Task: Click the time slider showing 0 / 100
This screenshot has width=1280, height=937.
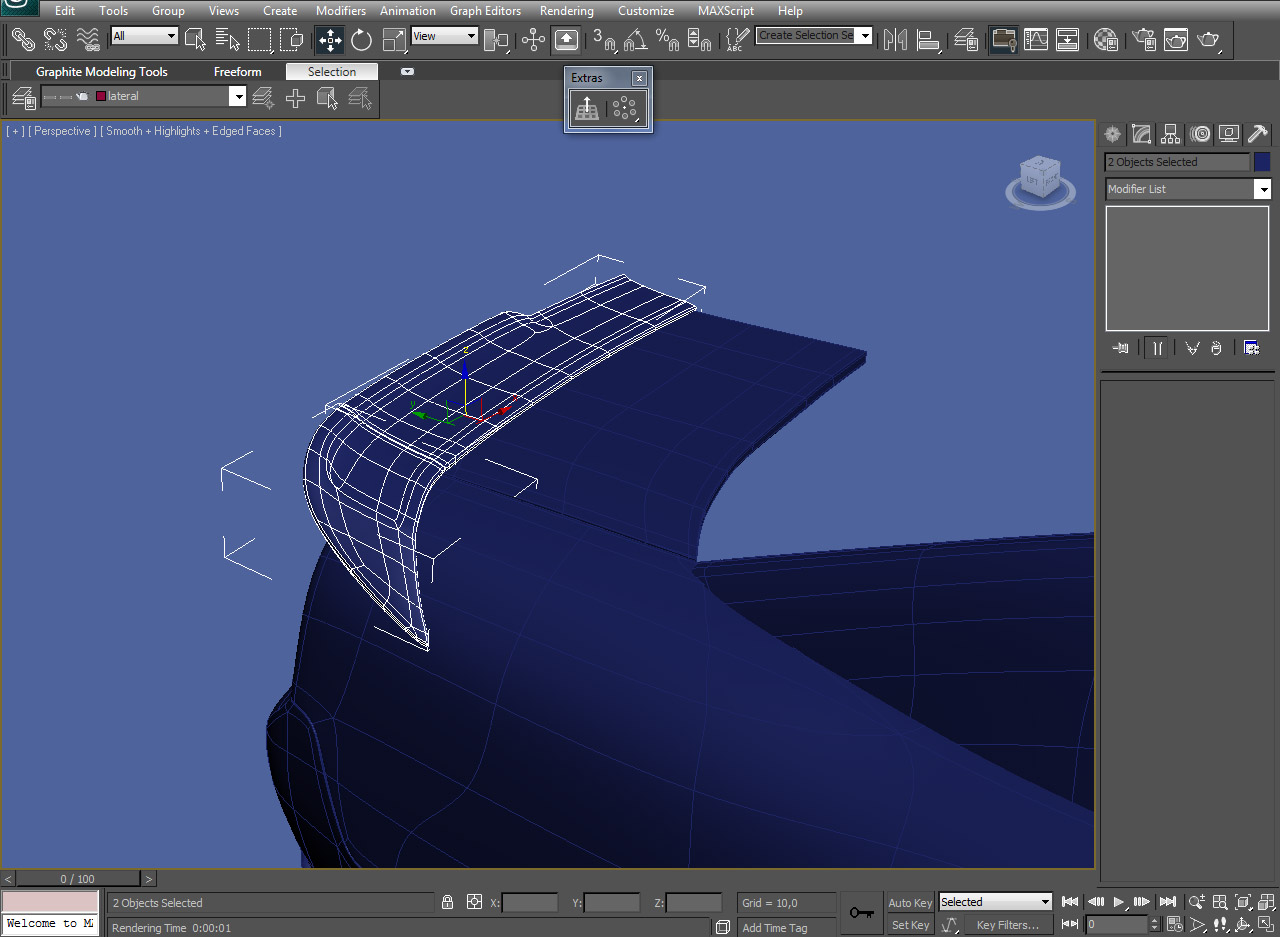Action: pos(77,879)
